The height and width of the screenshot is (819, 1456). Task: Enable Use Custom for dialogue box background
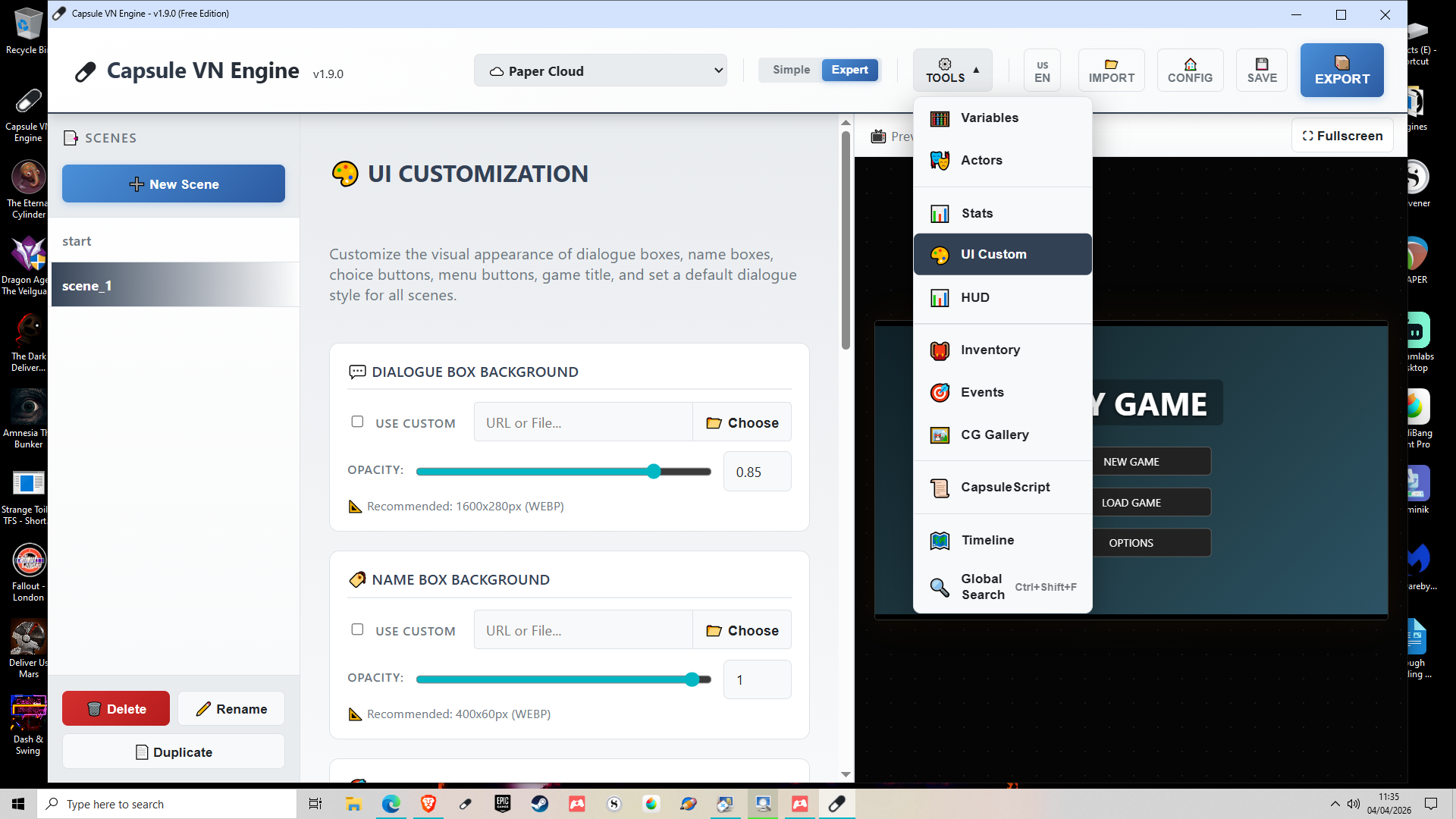pos(357,422)
